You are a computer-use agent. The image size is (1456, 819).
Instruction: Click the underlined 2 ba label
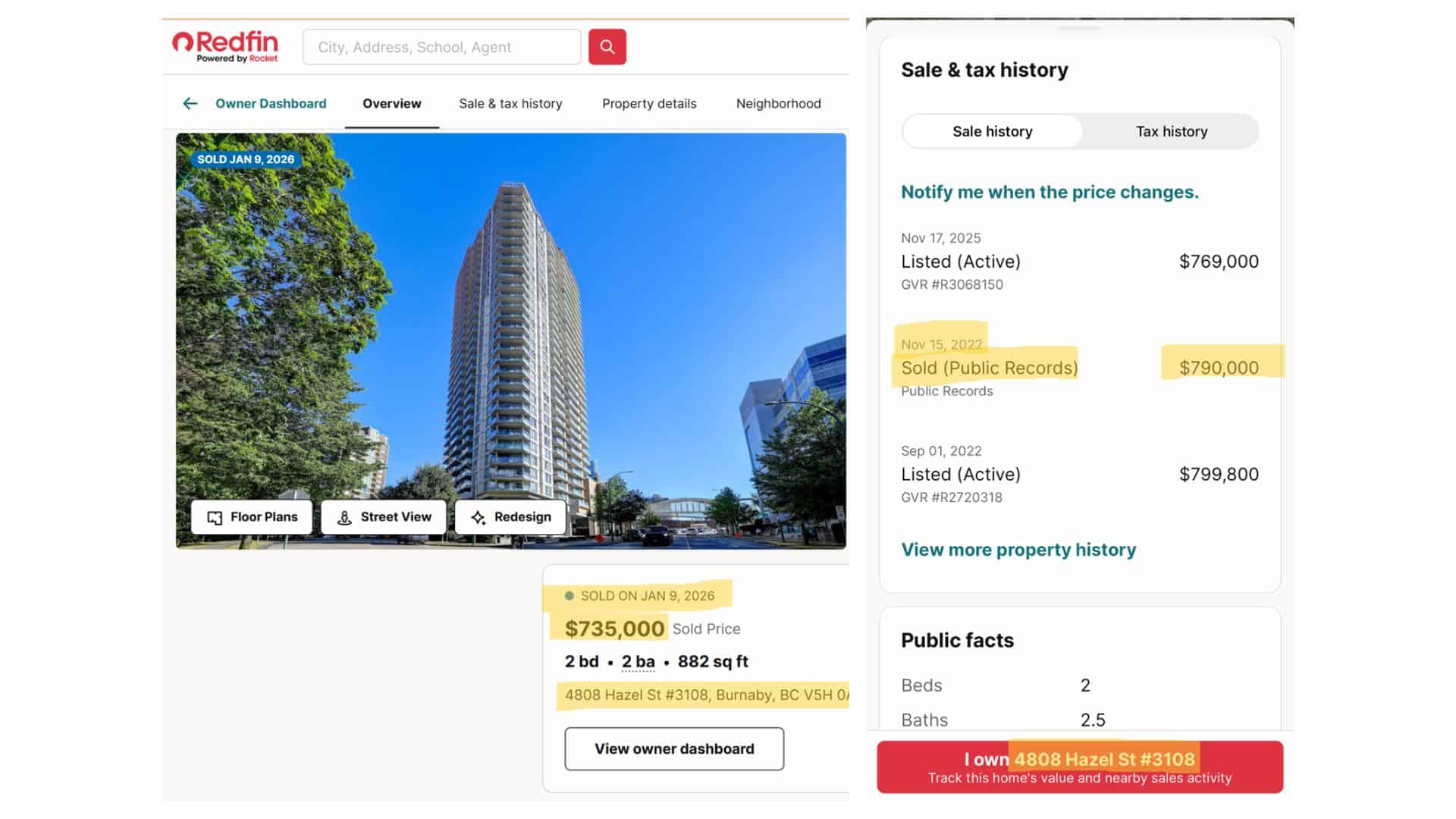(638, 661)
